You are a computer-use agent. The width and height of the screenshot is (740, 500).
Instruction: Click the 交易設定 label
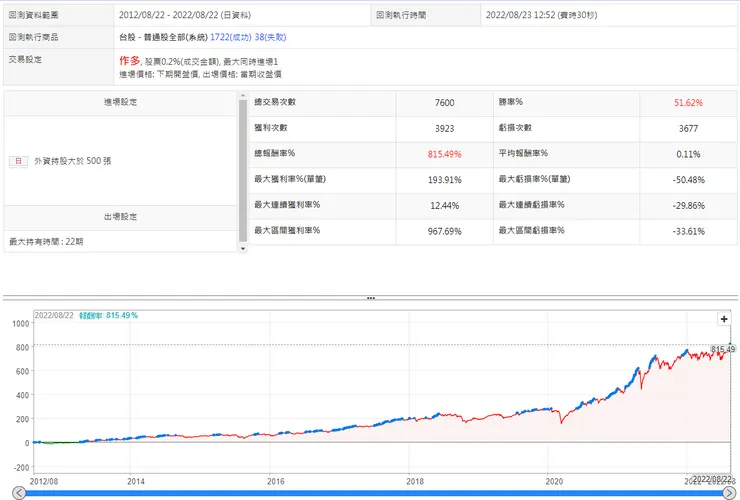25,59
